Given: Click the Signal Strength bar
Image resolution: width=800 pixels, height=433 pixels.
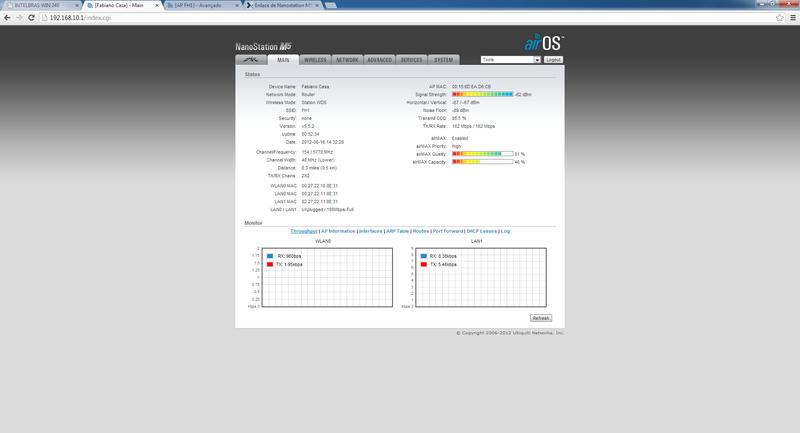Looking at the screenshot, I should pos(483,94).
